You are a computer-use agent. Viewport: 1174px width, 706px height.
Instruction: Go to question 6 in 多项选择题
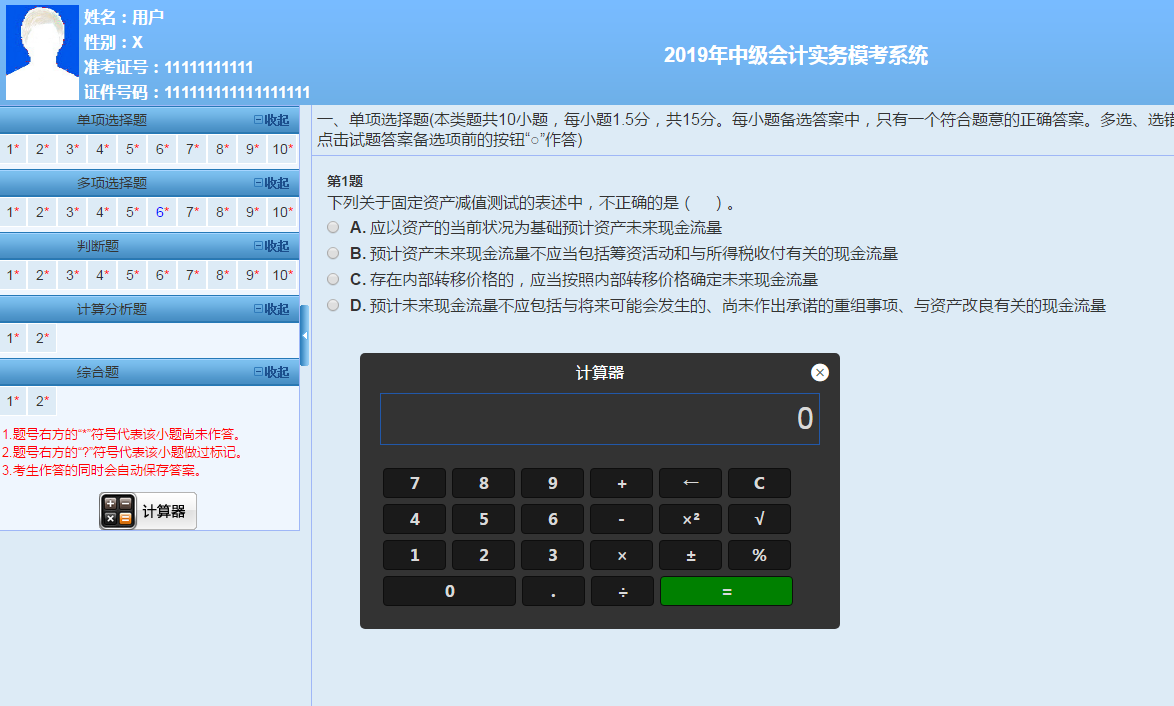(x=162, y=213)
